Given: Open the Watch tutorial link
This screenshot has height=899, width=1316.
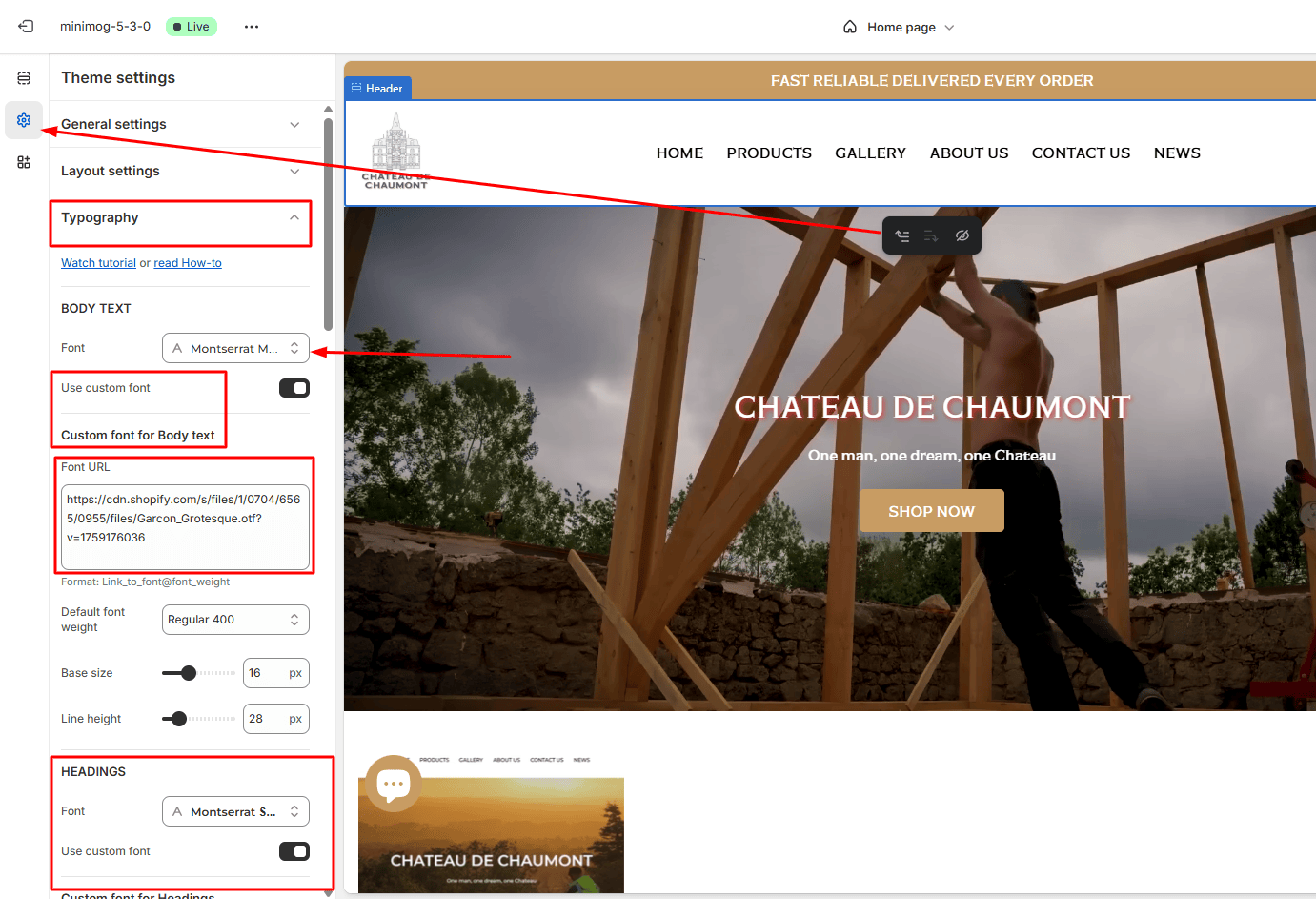Looking at the screenshot, I should click(x=98, y=263).
